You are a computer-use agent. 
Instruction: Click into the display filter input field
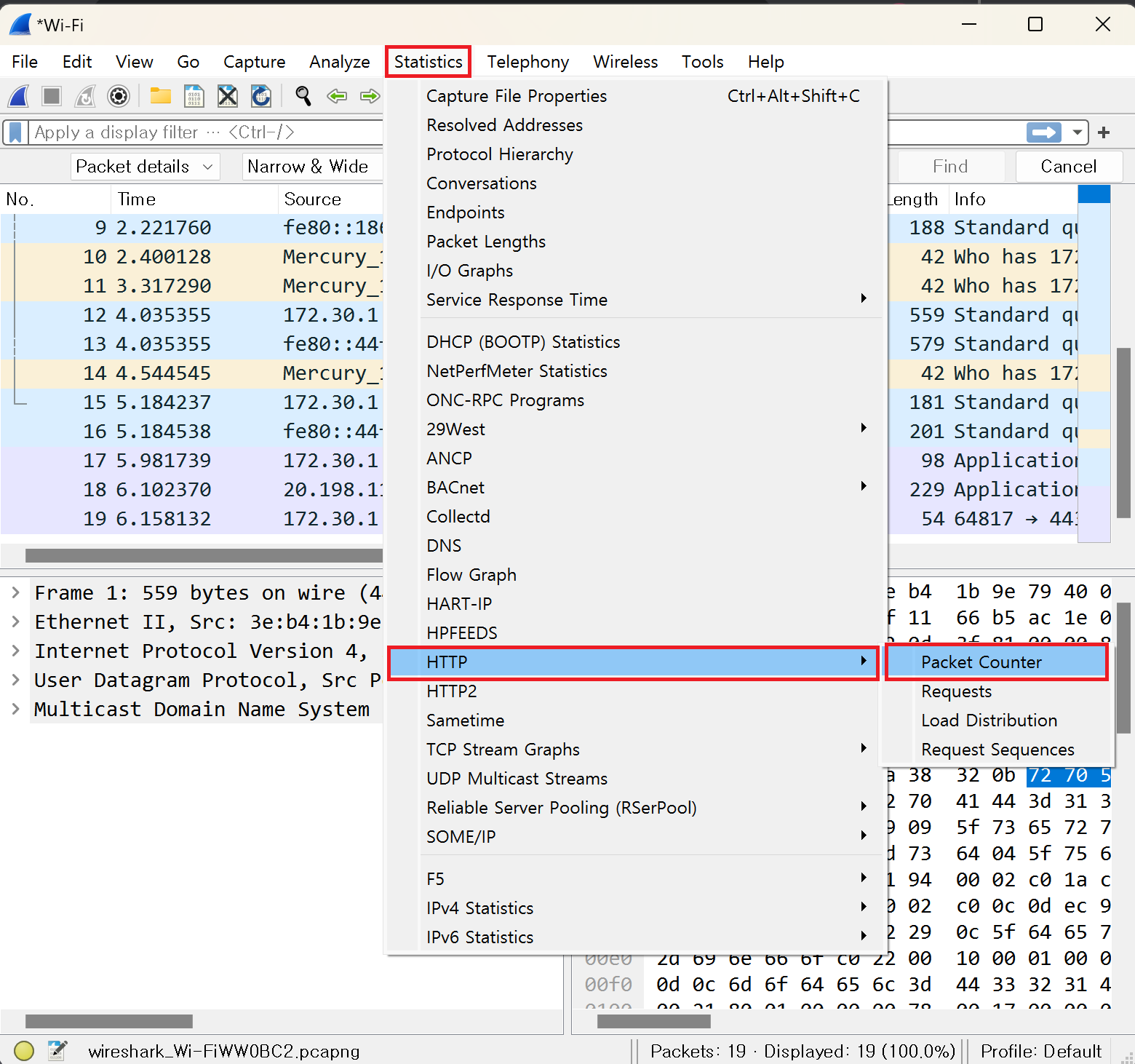206,132
